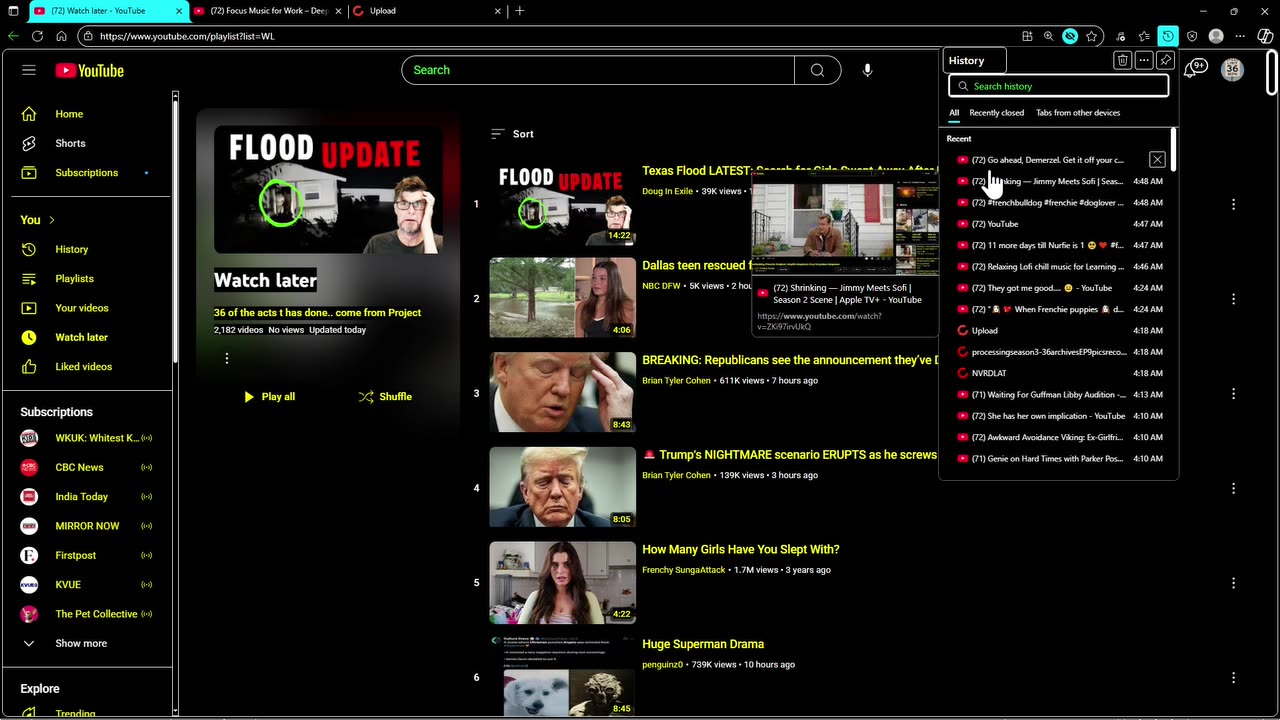Reload the current page
The height and width of the screenshot is (720, 1280).
pyautogui.click(x=37, y=36)
